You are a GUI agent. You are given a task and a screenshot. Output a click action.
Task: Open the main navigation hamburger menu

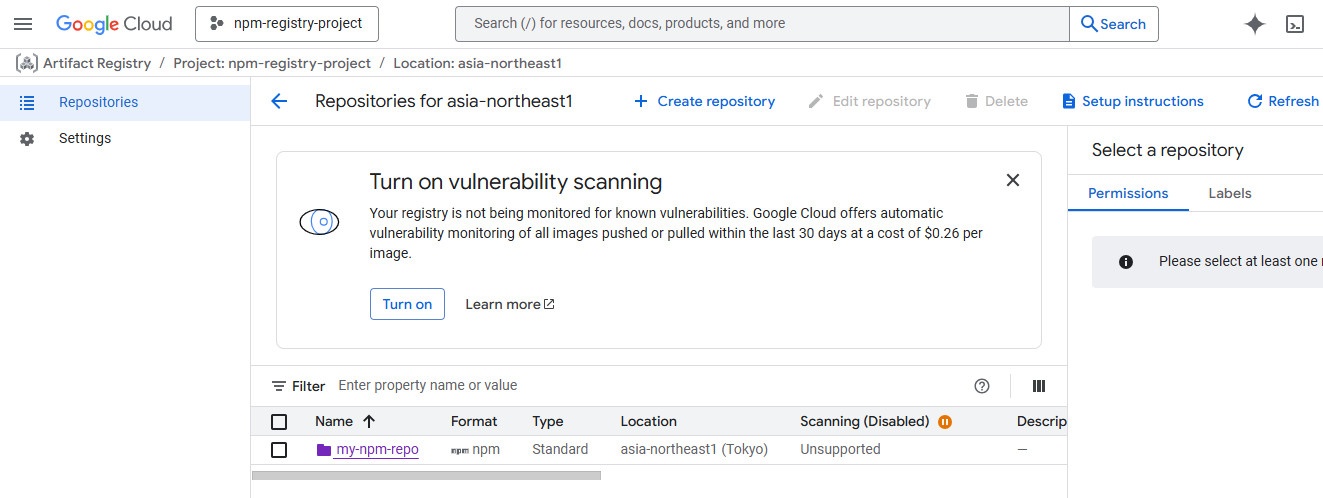(x=23, y=24)
